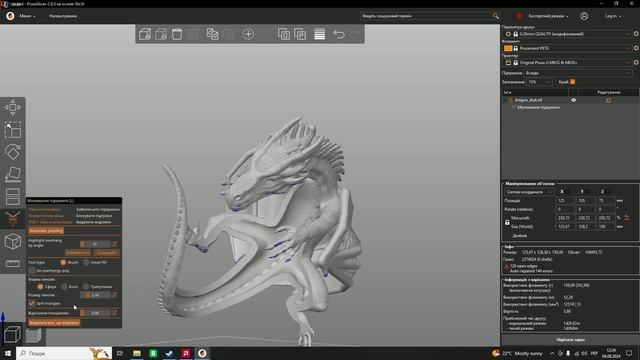Click the variable layer height icon

tap(320, 34)
